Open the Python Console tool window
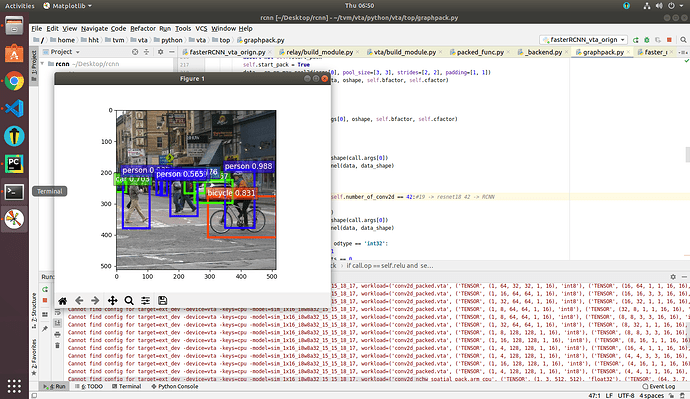Screen dimensions: 690x399 [175, 387]
